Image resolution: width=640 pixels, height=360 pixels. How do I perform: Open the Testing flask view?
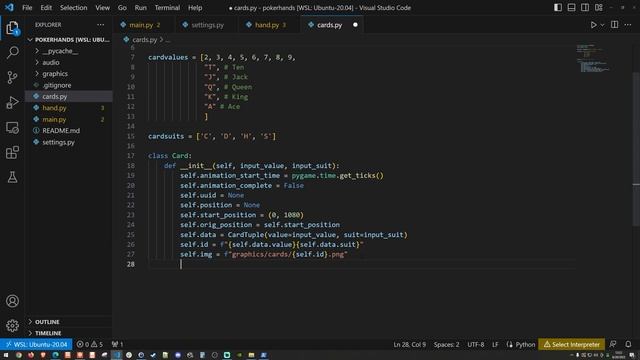[12, 177]
